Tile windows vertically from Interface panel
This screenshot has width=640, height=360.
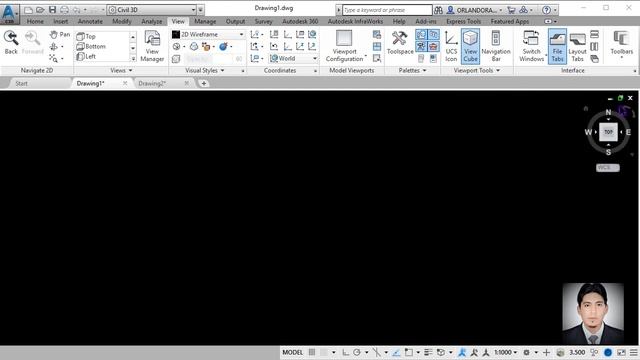(x=594, y=47)
